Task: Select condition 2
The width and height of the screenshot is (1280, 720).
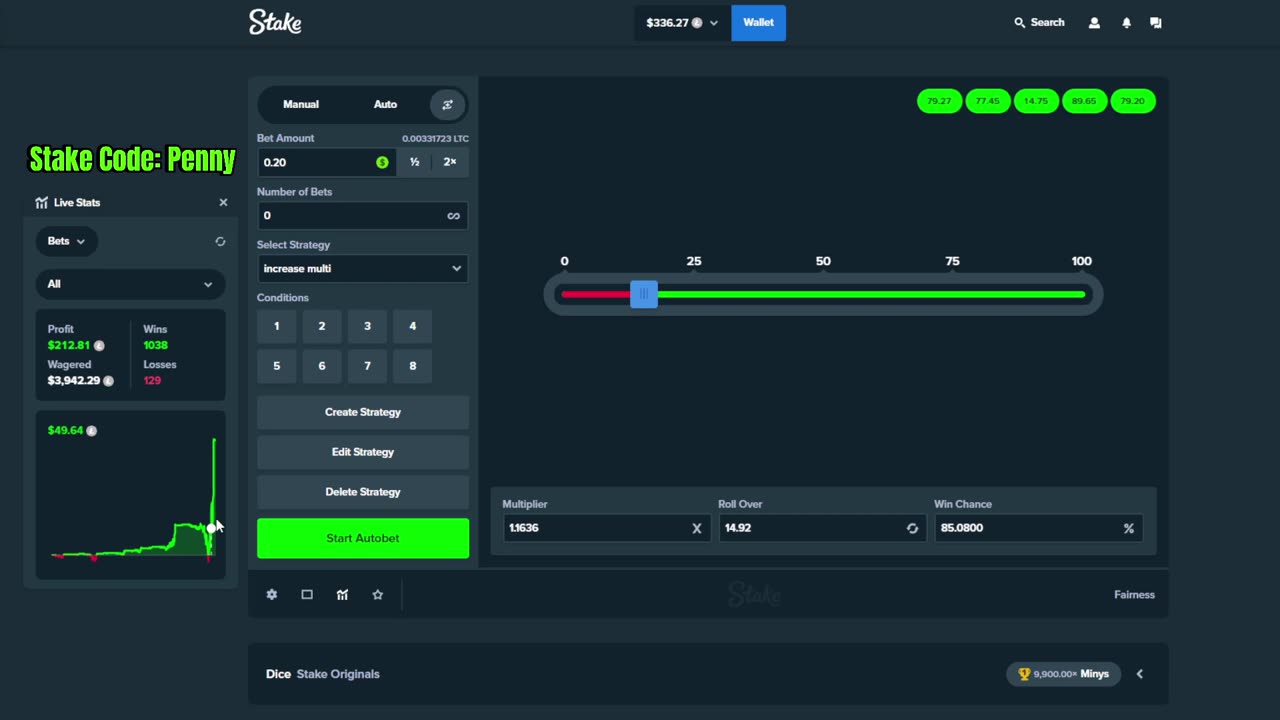Action: [x=322, y=326]
